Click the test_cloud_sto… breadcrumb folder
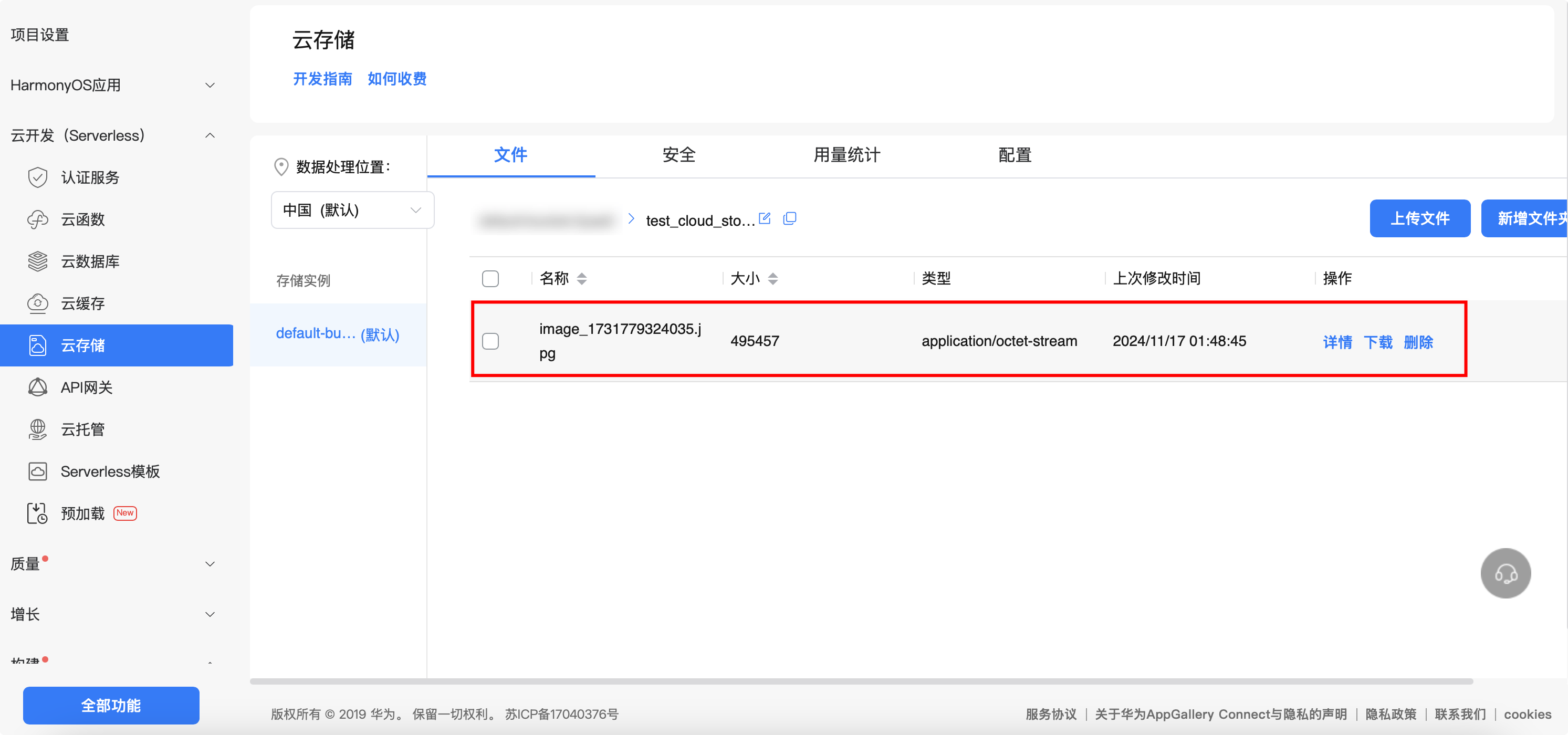Viewport: 1568px width, 735px height. (x=701, y=220)
